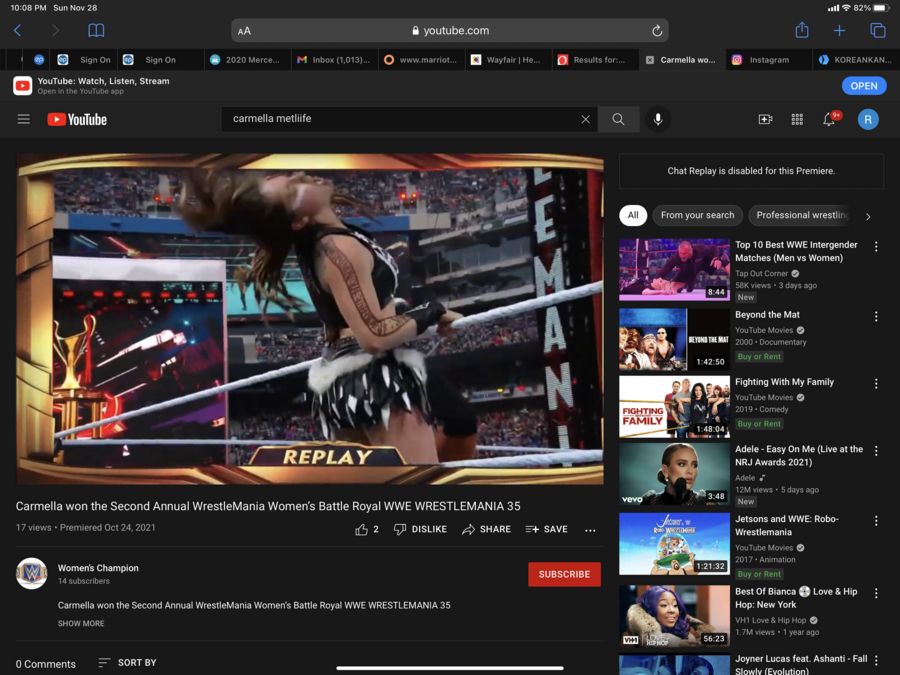Open options for Top 10 Best WWE Intergender
Screen dimensions: 900x675
(876, 247)
